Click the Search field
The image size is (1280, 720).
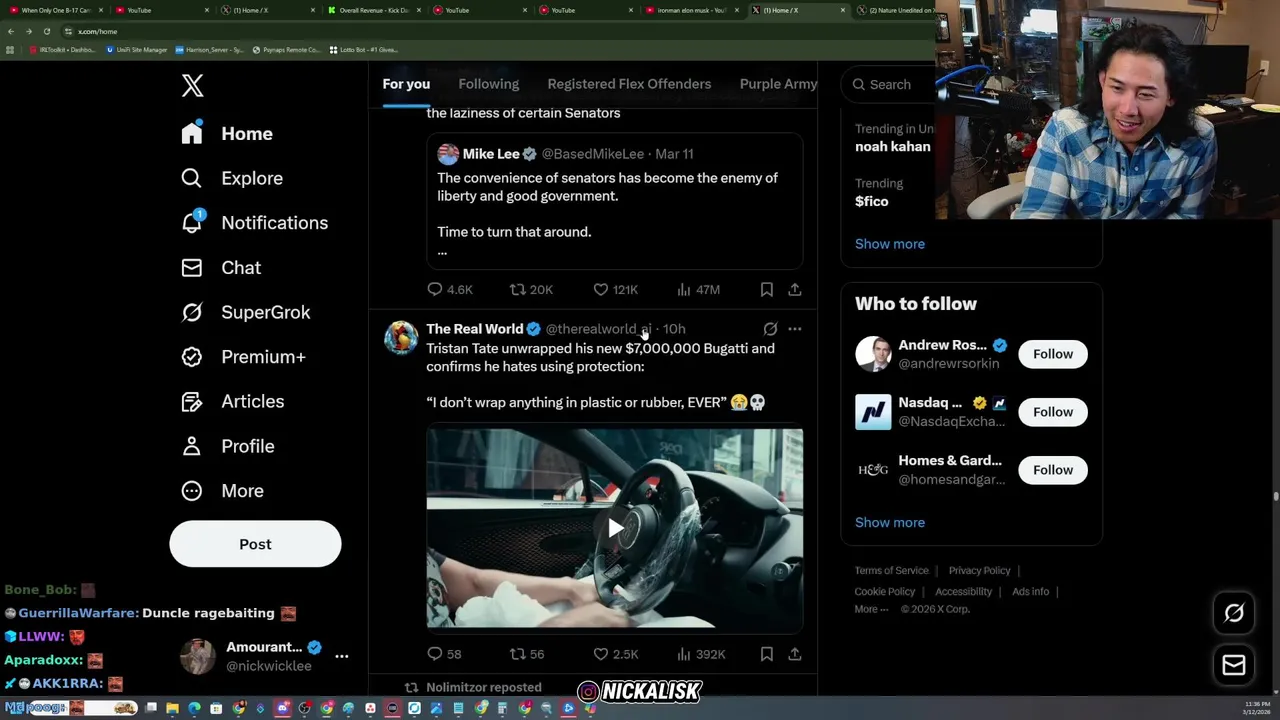pos(890,85)
